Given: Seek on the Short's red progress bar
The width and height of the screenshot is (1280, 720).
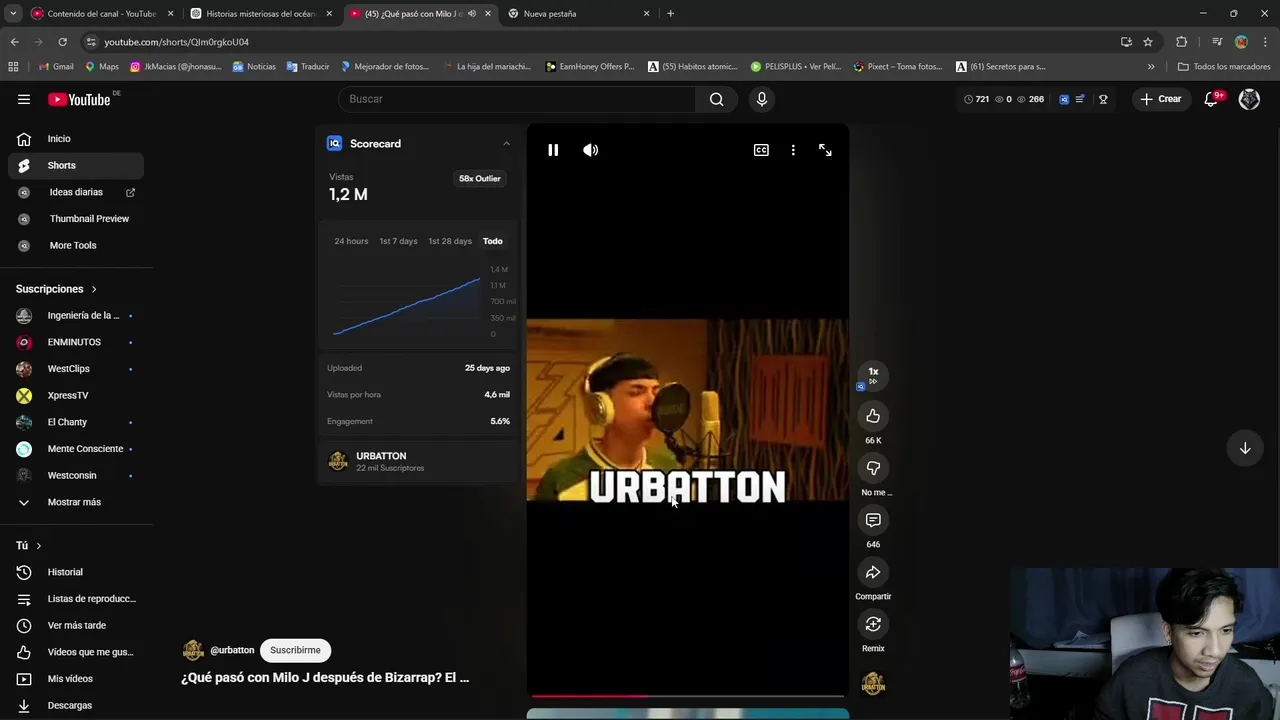Looking at the screenshot, I should click(687, 695).
